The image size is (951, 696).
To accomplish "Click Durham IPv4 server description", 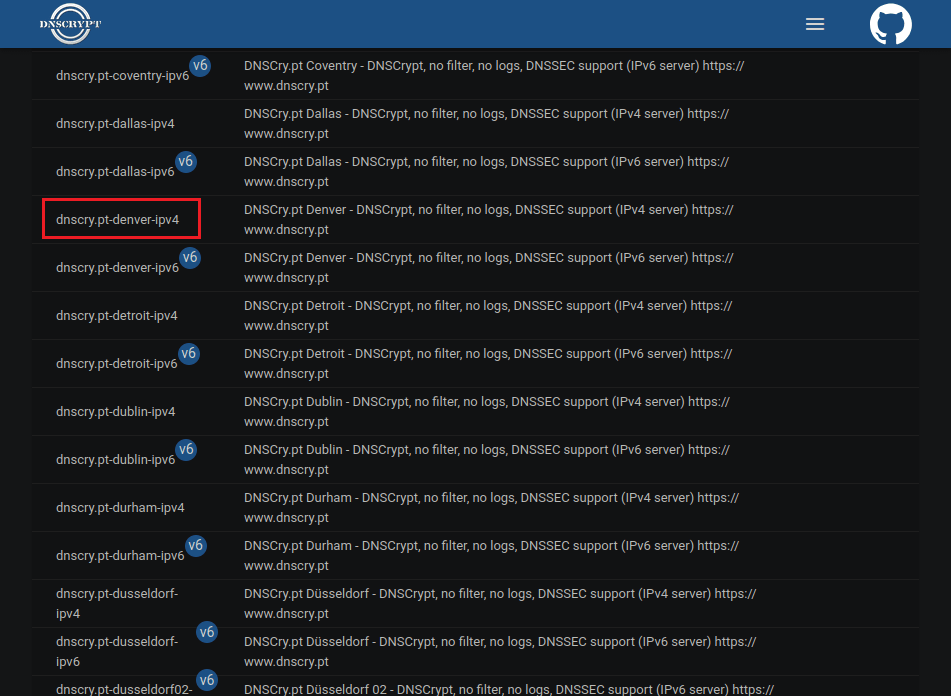I will [491, 507].
